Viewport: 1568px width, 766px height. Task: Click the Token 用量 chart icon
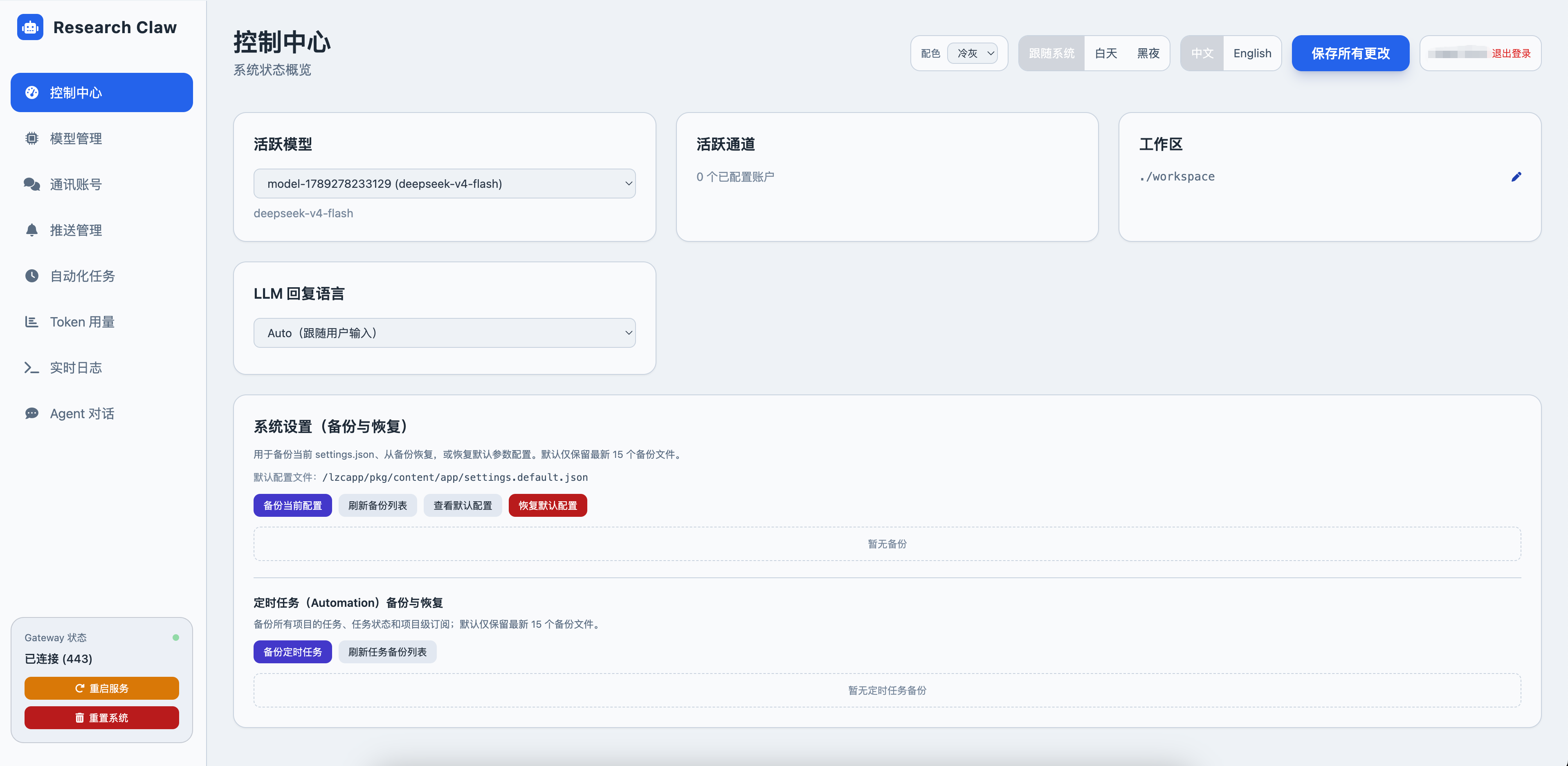point(31,322)
